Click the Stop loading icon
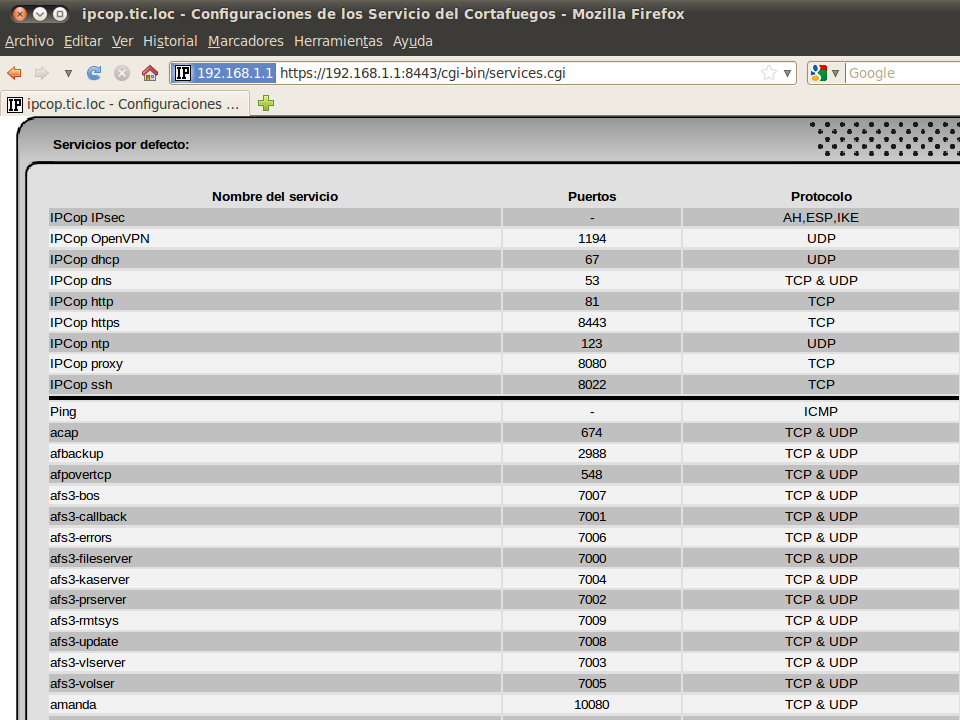 (122, 73)
